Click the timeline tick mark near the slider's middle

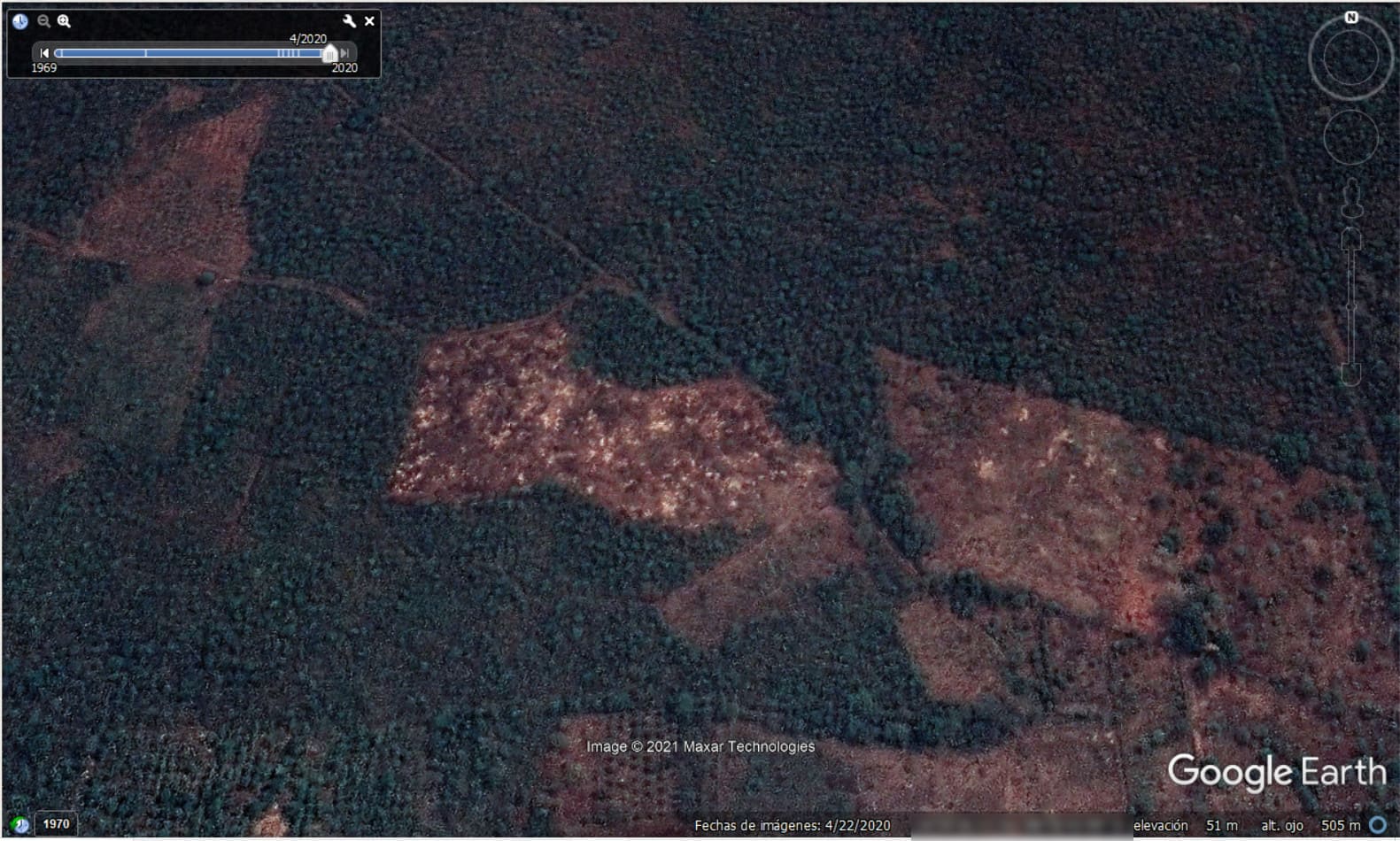[x=146, y=53]
